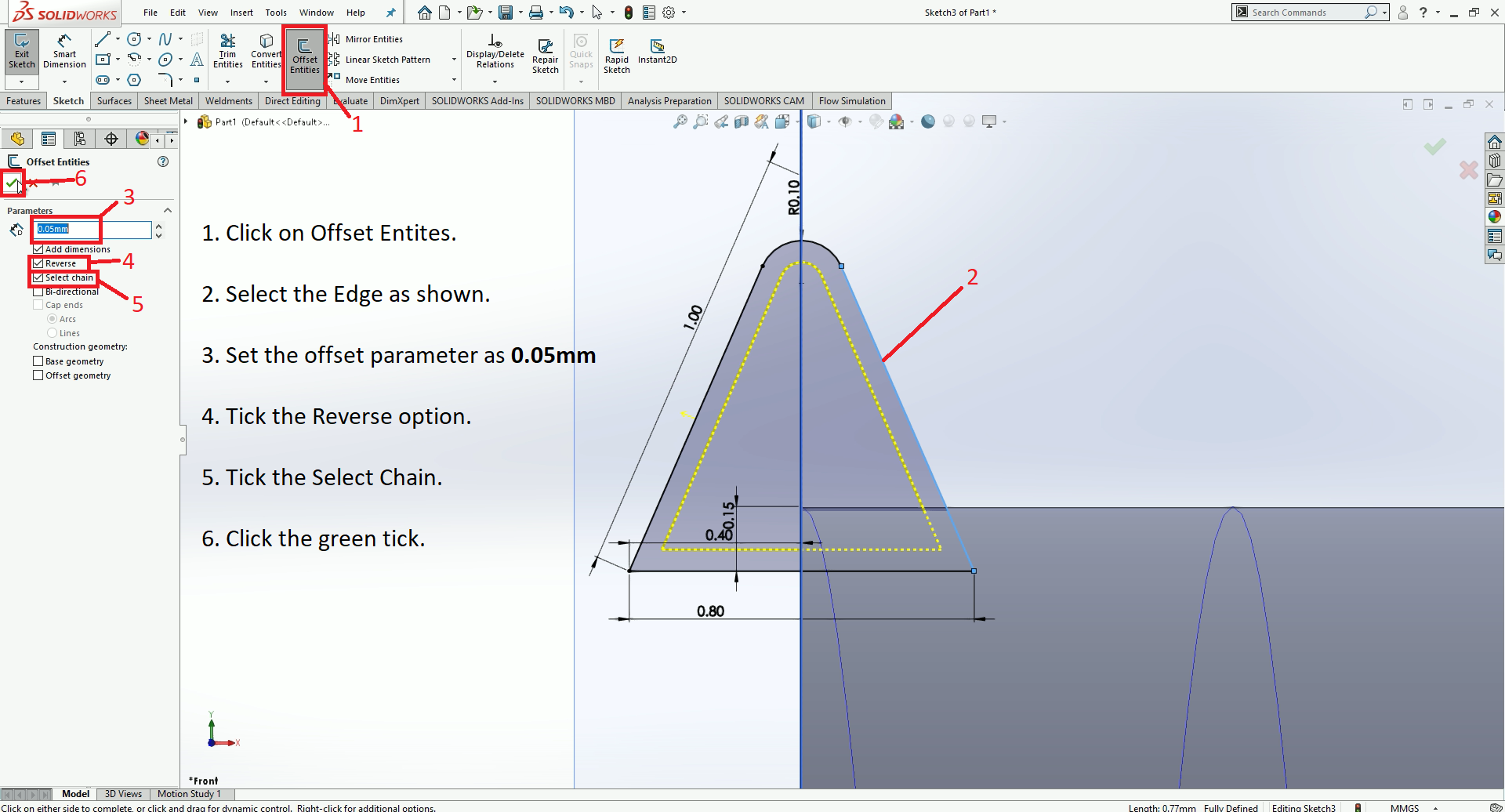Switch to the Features tab
The width and height of the screenshot is (1505, 812).
pyautogui.click(x=24, y=101)
